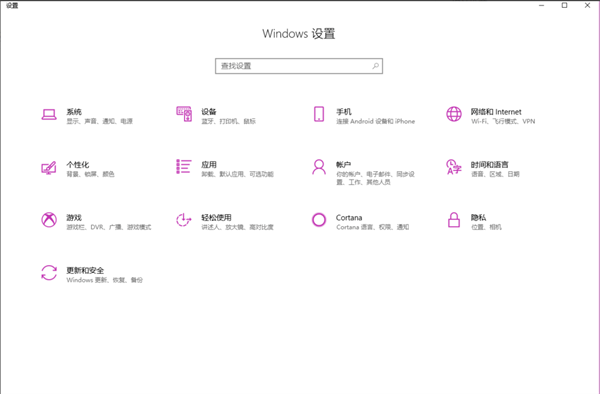This screenshot has width=600, height=394.
Task: Click the 语音、区域、日期 description
Action: tap(495, 174)
